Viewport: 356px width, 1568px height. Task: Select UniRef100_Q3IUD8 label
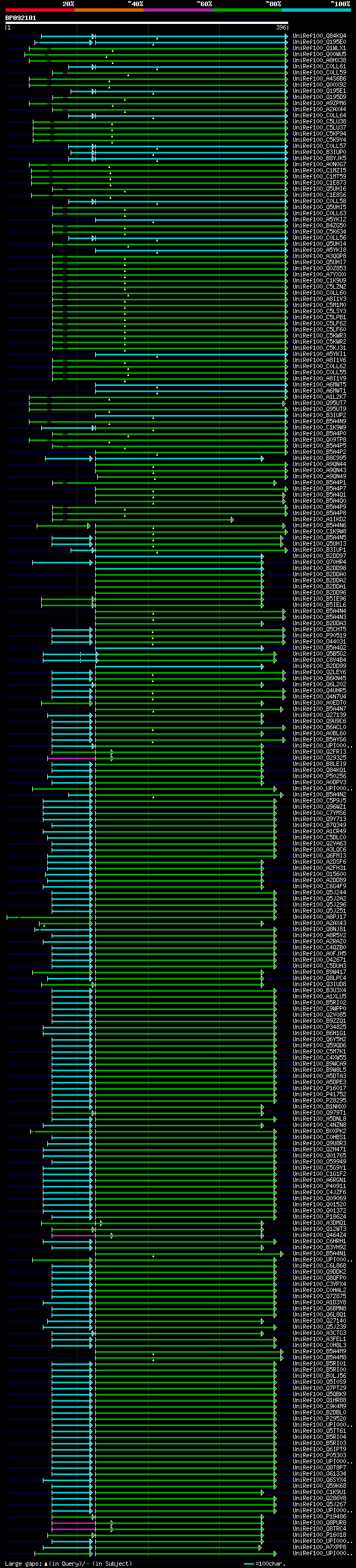pyautogui.click(x=319, y=985)
